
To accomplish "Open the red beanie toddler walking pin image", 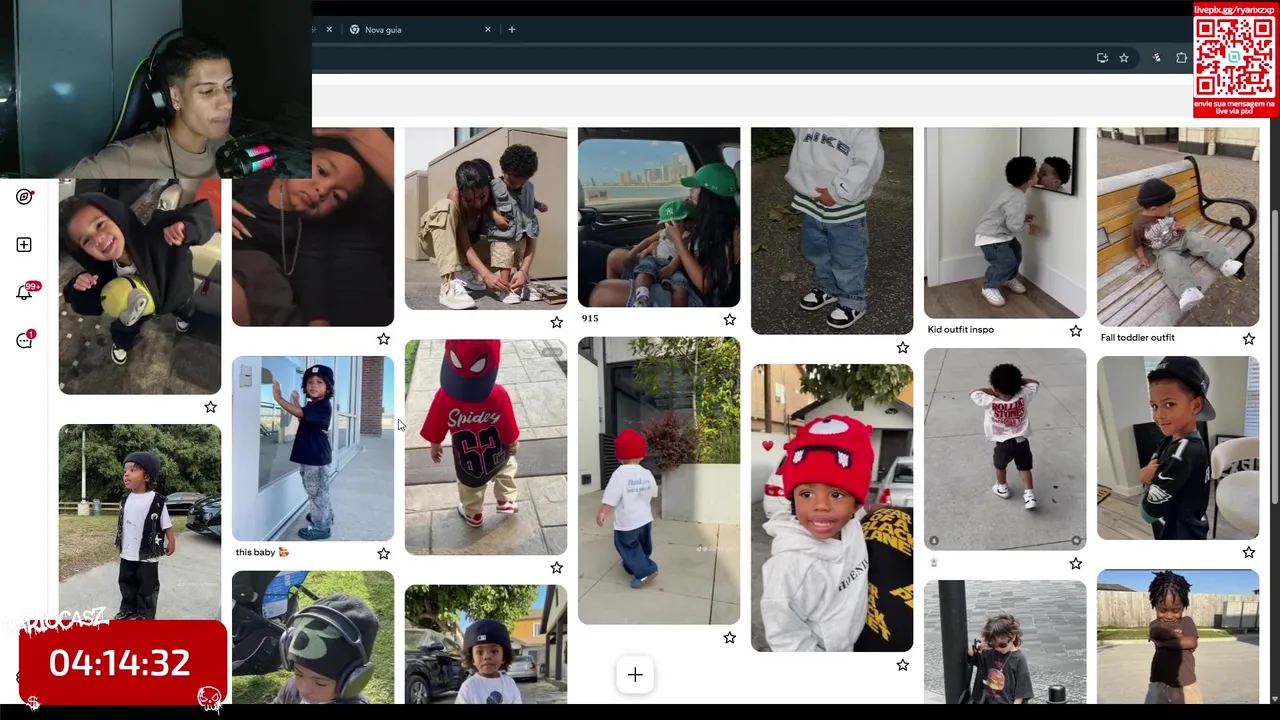I will (x=659, y=481).
